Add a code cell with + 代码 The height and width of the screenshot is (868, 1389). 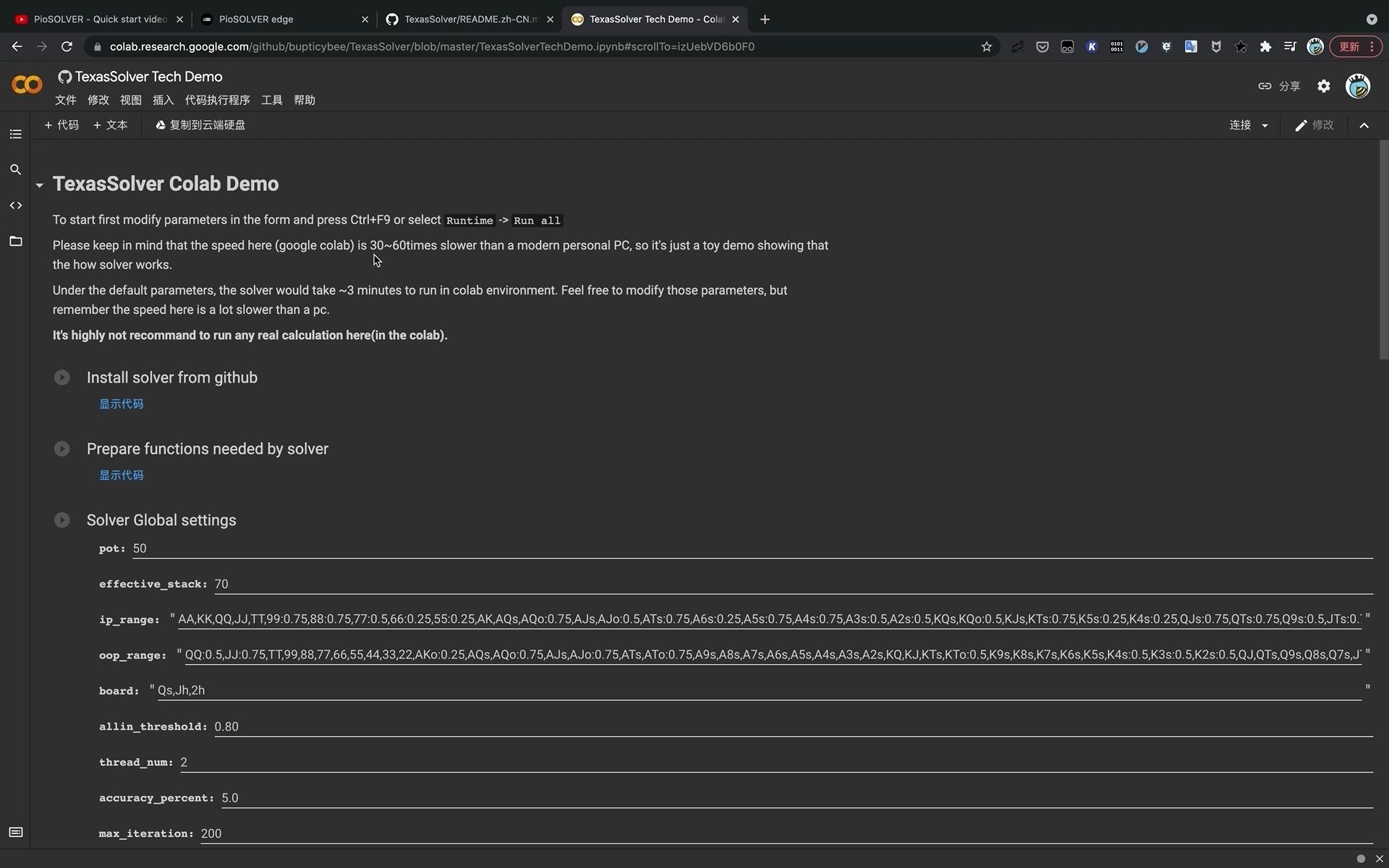tap(61, 126)
